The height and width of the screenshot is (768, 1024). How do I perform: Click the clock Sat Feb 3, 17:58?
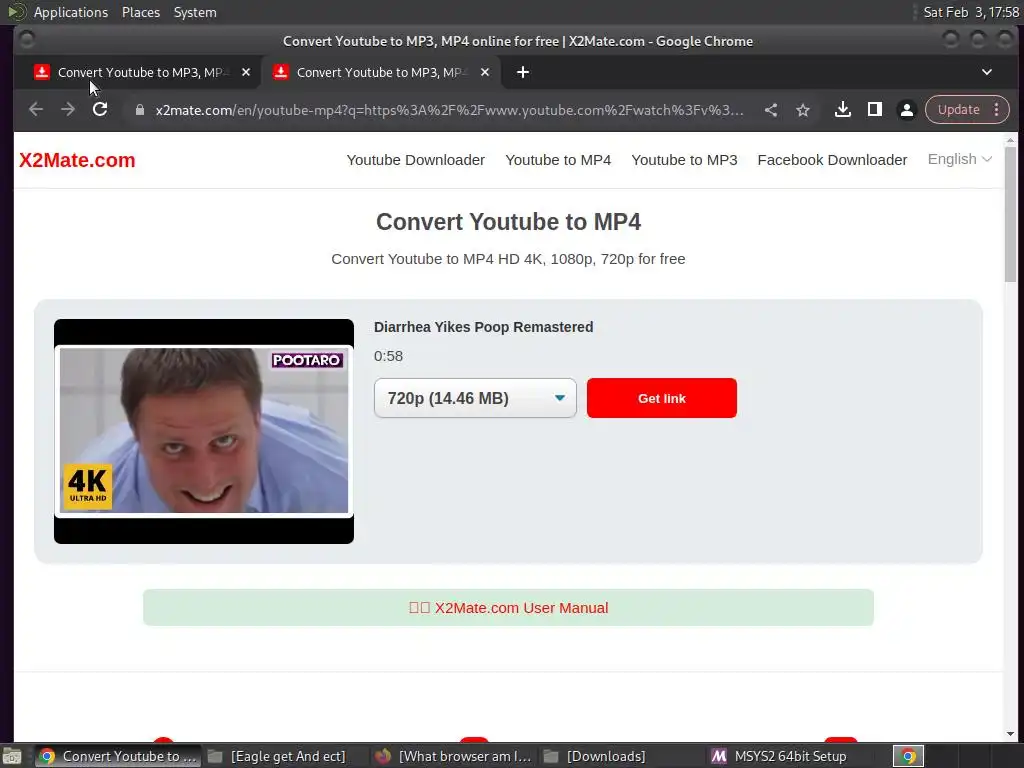(x=971, y=12)
